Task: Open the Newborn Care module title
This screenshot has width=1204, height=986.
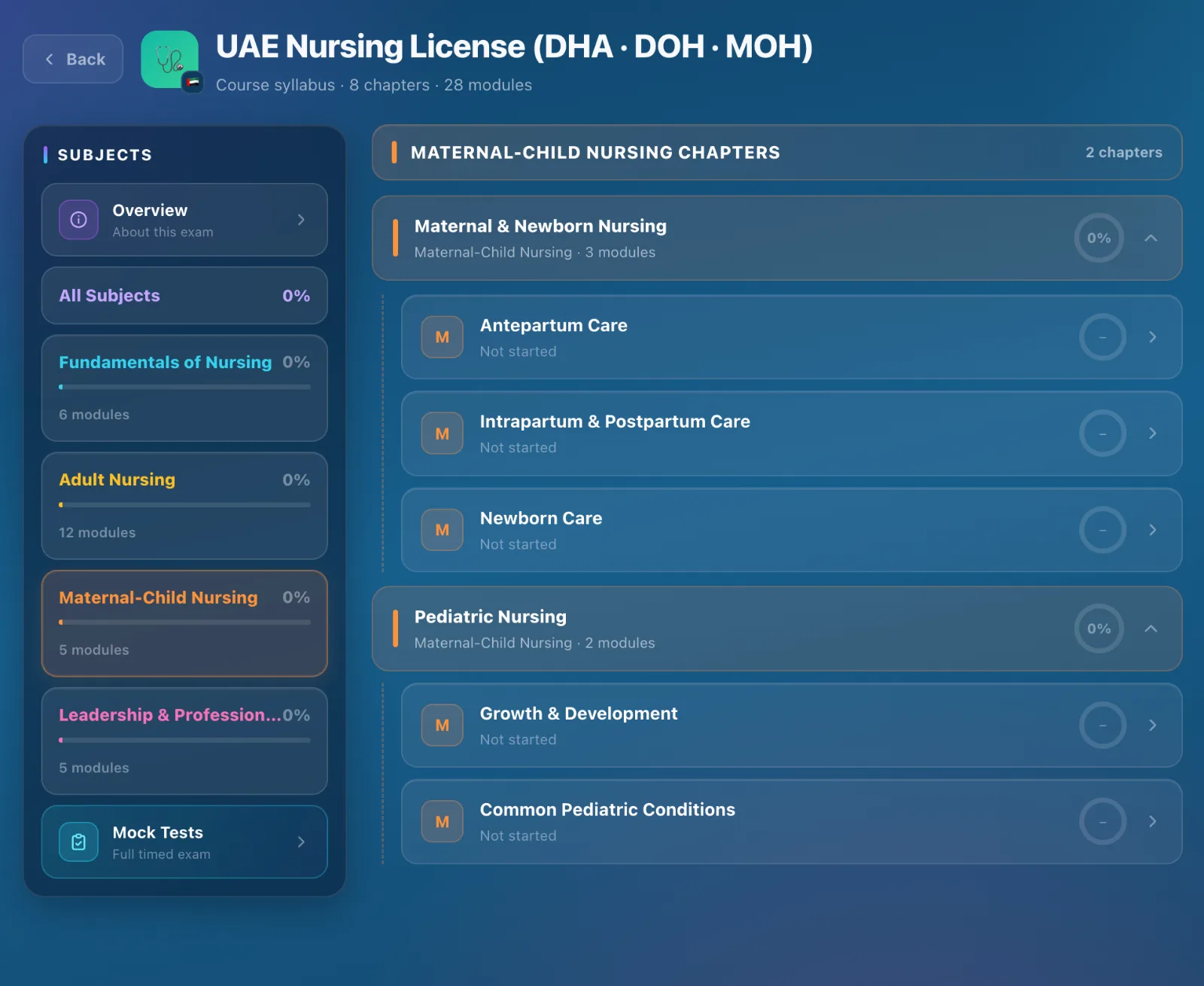Action: pyautogui.click(x=541, y=519)
